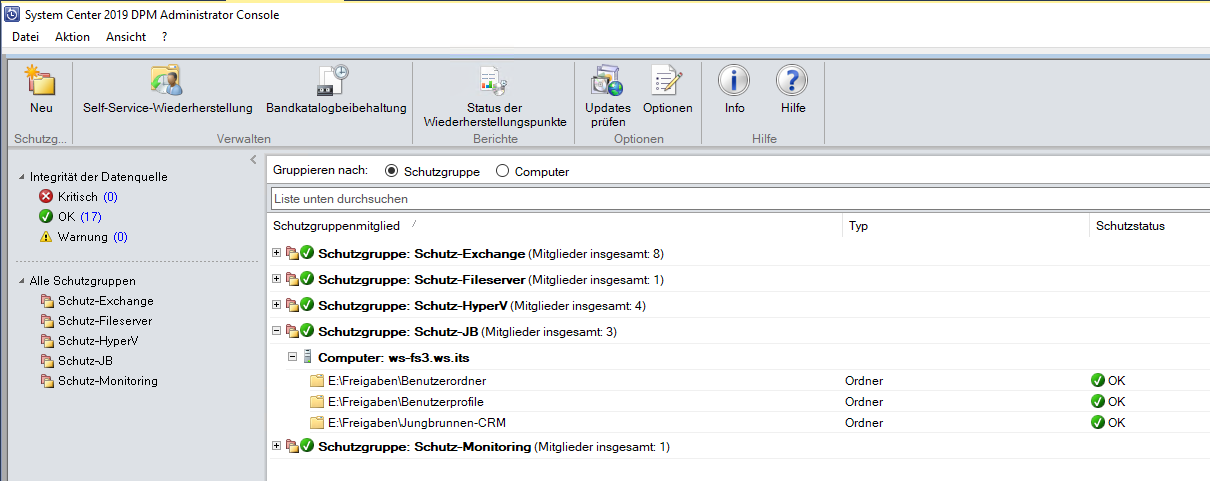The width and height of the screenshot is (1210, 481).
Task: Click Schutz-Fileserver group icon in sidebar
Action: pos(46,321)
